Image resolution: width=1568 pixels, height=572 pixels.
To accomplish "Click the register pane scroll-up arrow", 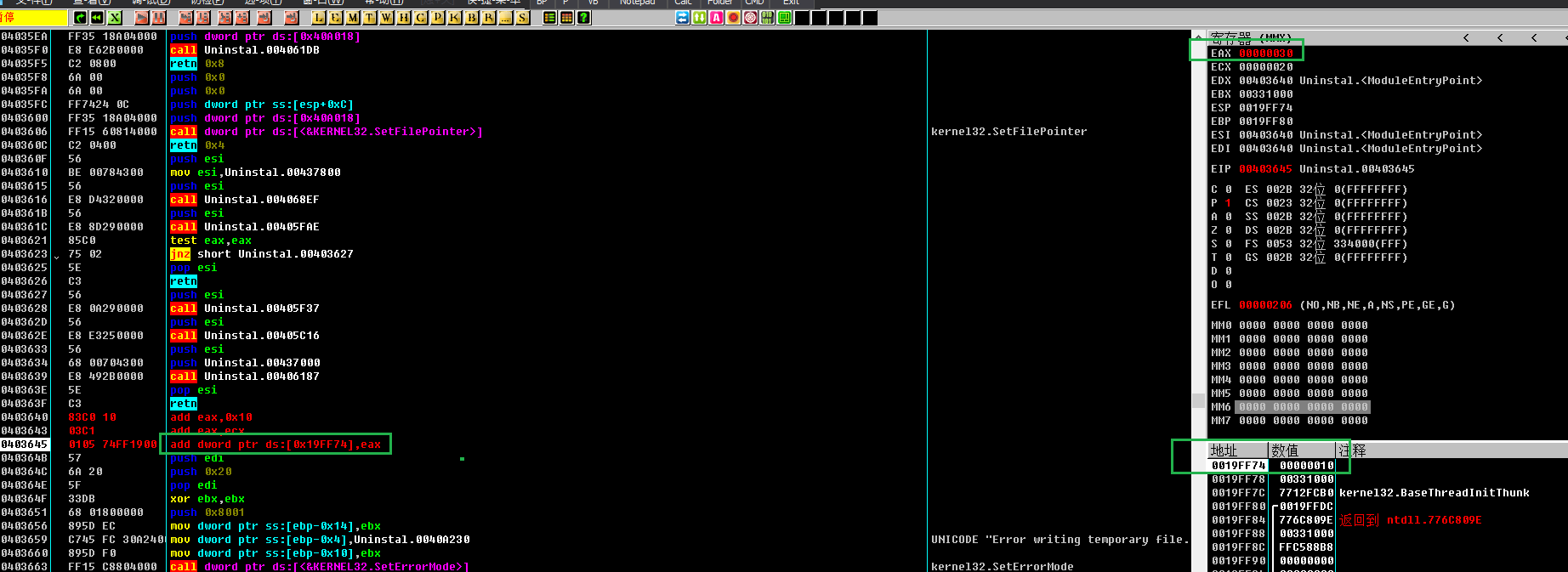I will pos(1199,37).
